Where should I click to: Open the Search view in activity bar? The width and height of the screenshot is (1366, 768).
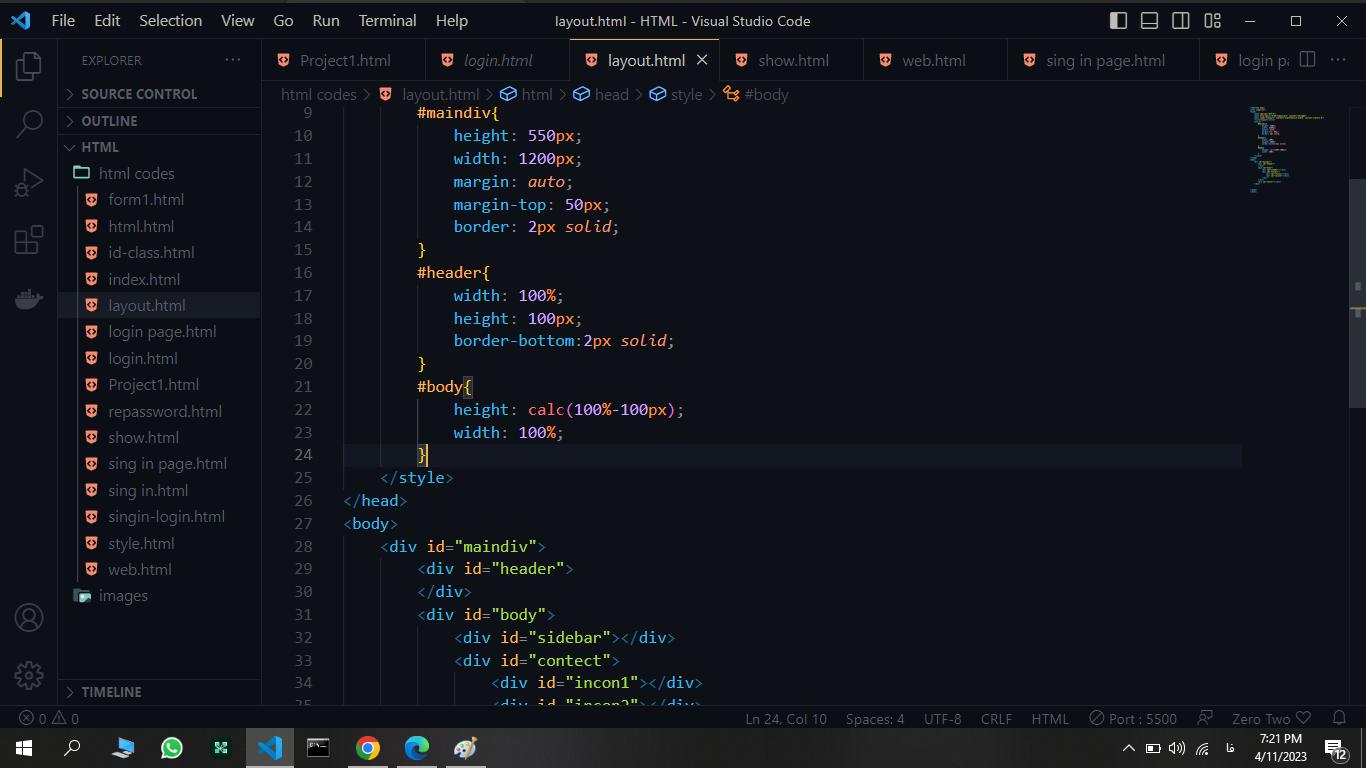coord(29,124)
